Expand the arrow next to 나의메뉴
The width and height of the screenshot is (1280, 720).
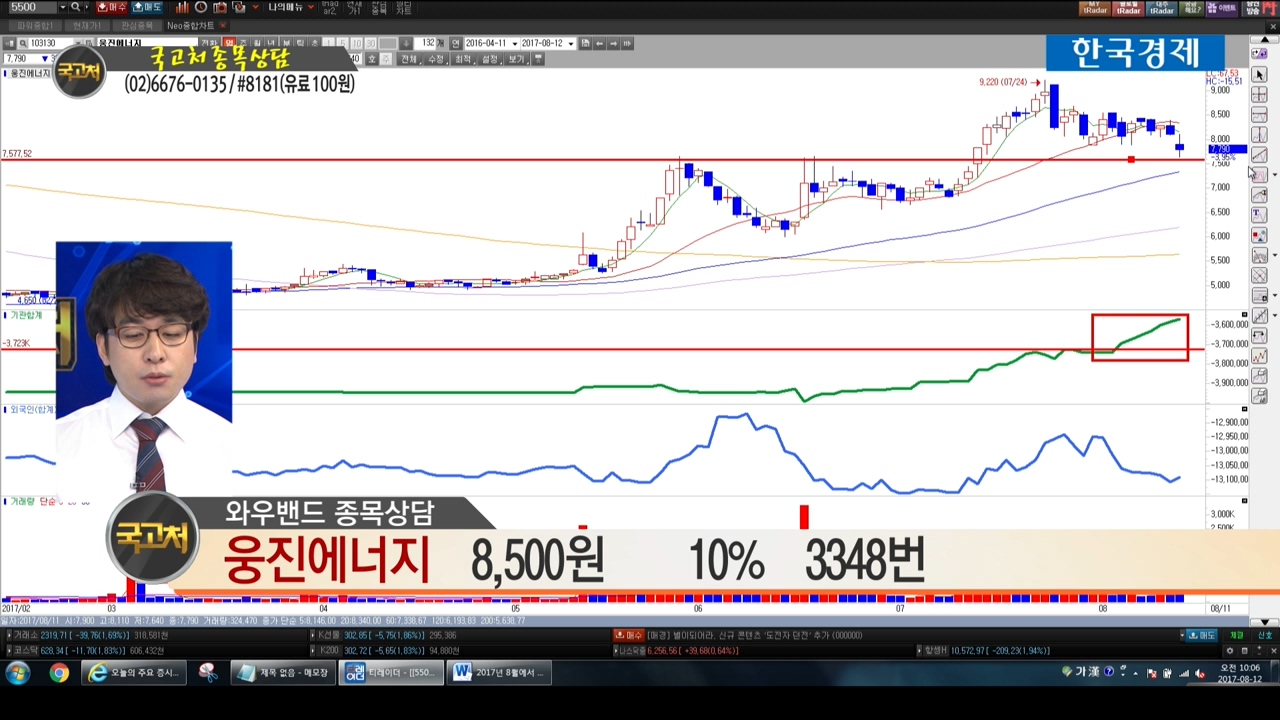[310, 7]
